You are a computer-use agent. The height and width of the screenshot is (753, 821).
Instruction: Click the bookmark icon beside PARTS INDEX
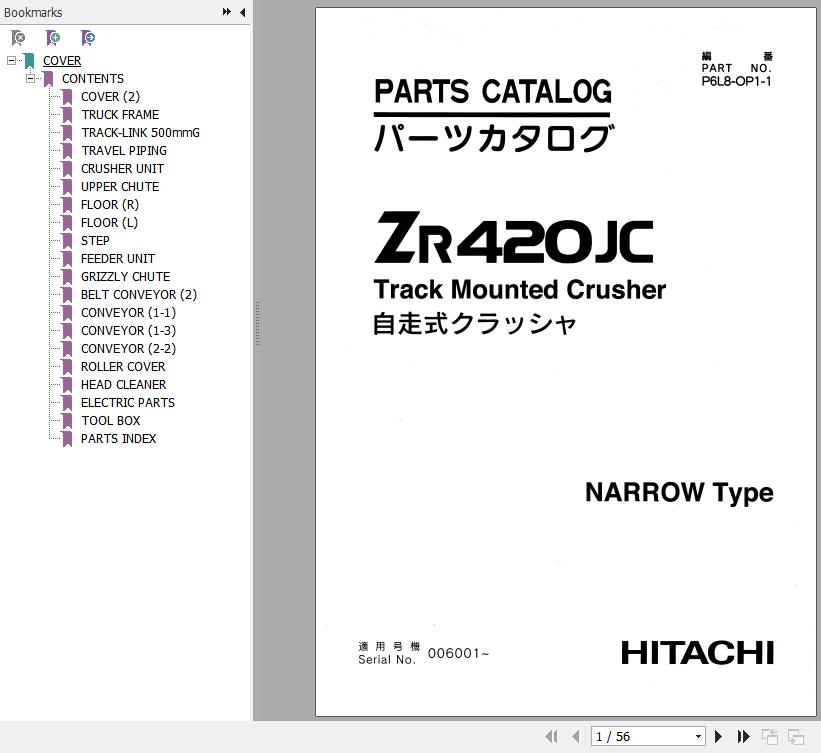pos(66,439)
